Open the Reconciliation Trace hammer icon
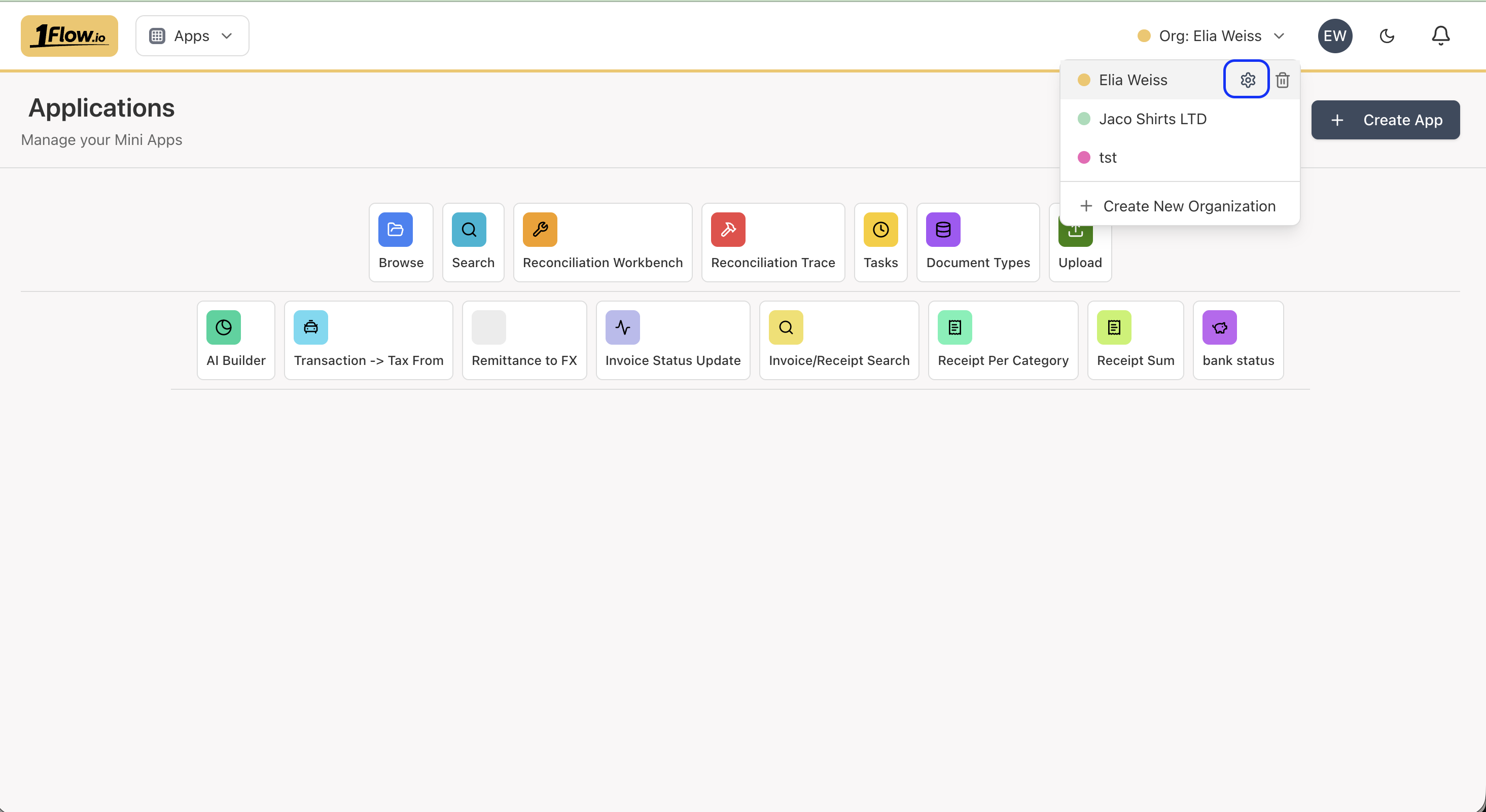The image size is (1486, 812). pos(728,229)
